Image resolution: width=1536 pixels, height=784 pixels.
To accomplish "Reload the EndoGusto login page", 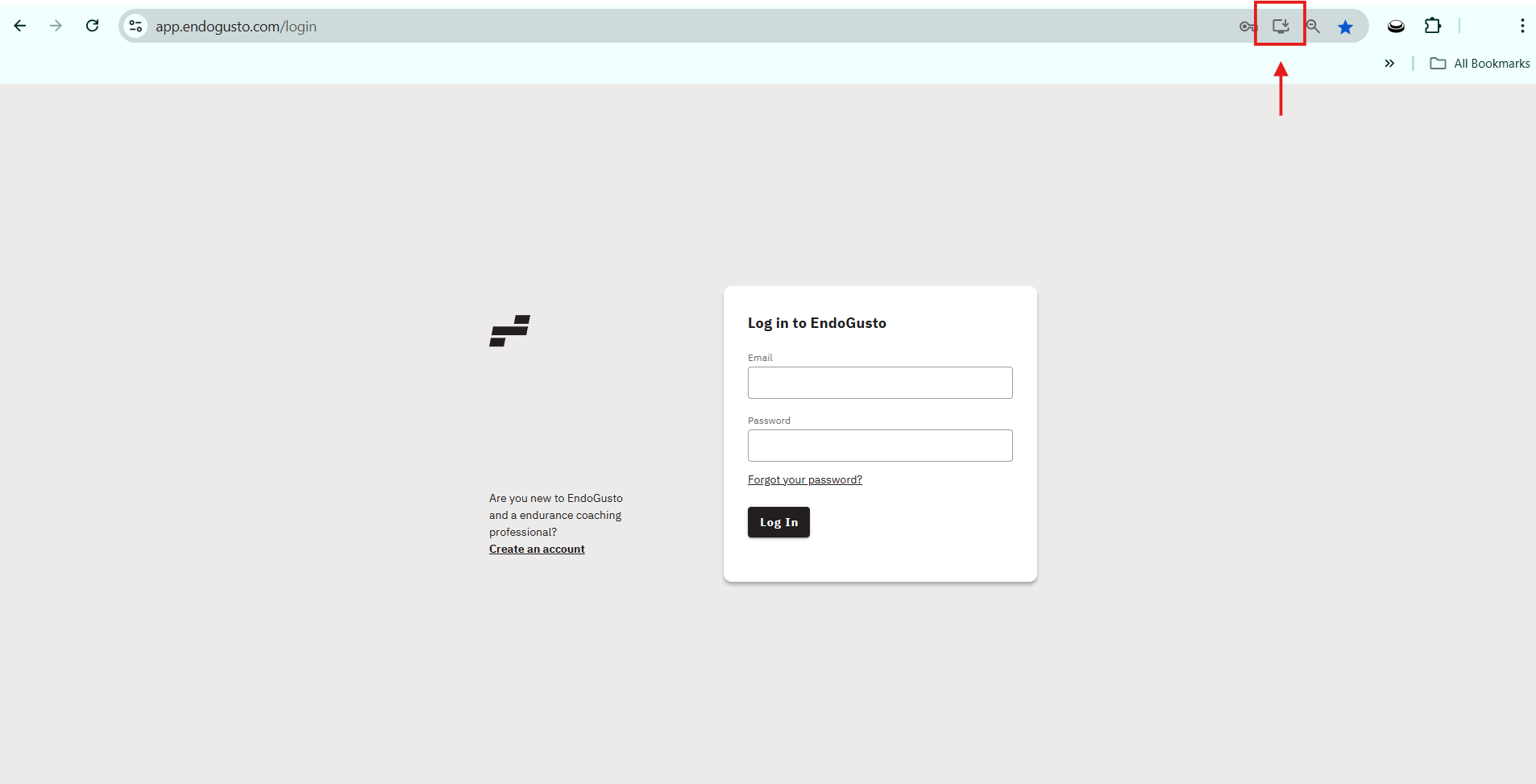I will click(93, 26).
